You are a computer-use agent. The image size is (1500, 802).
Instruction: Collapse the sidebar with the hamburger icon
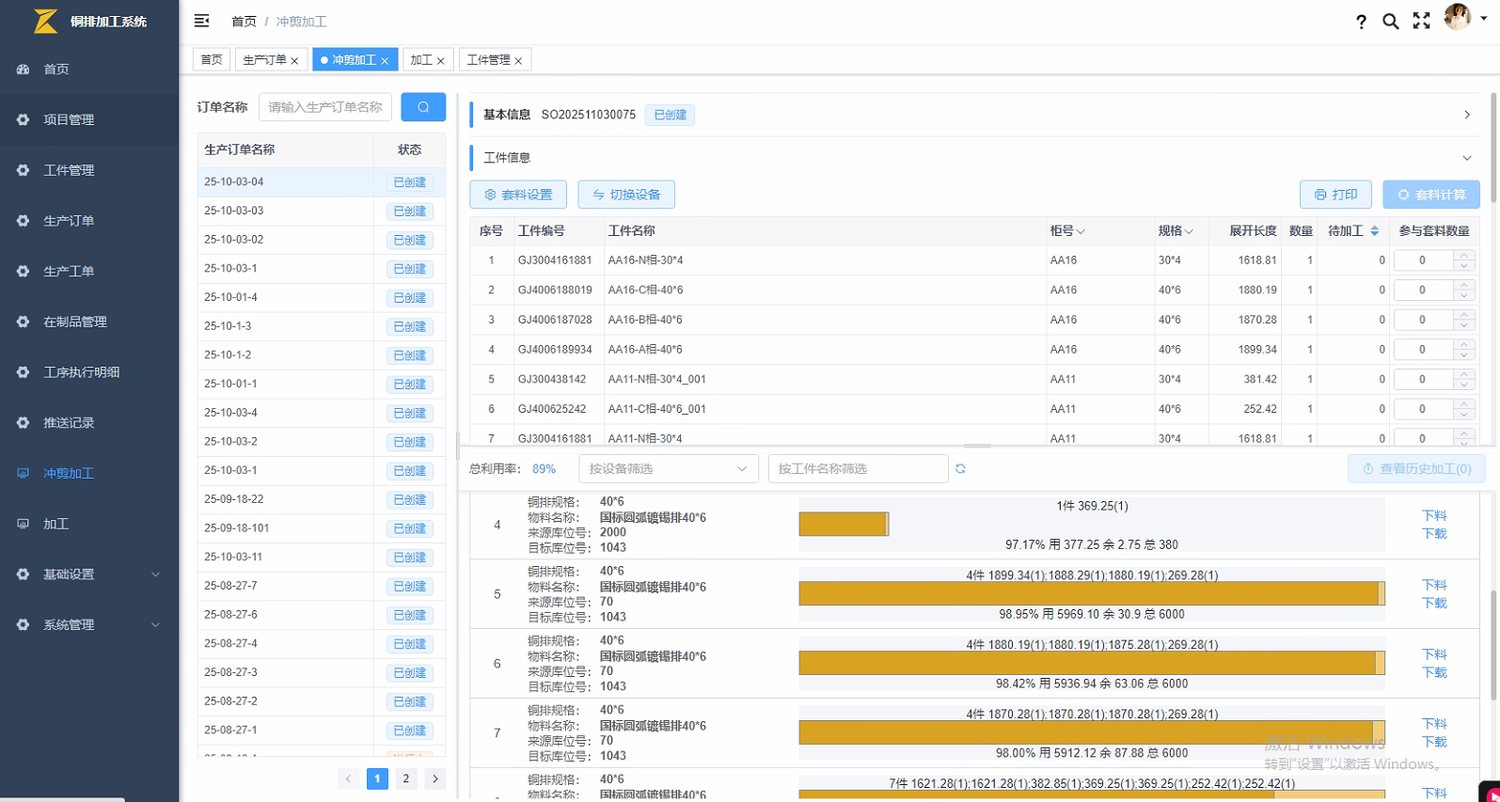pyautogui.click(x=201, y=21)
